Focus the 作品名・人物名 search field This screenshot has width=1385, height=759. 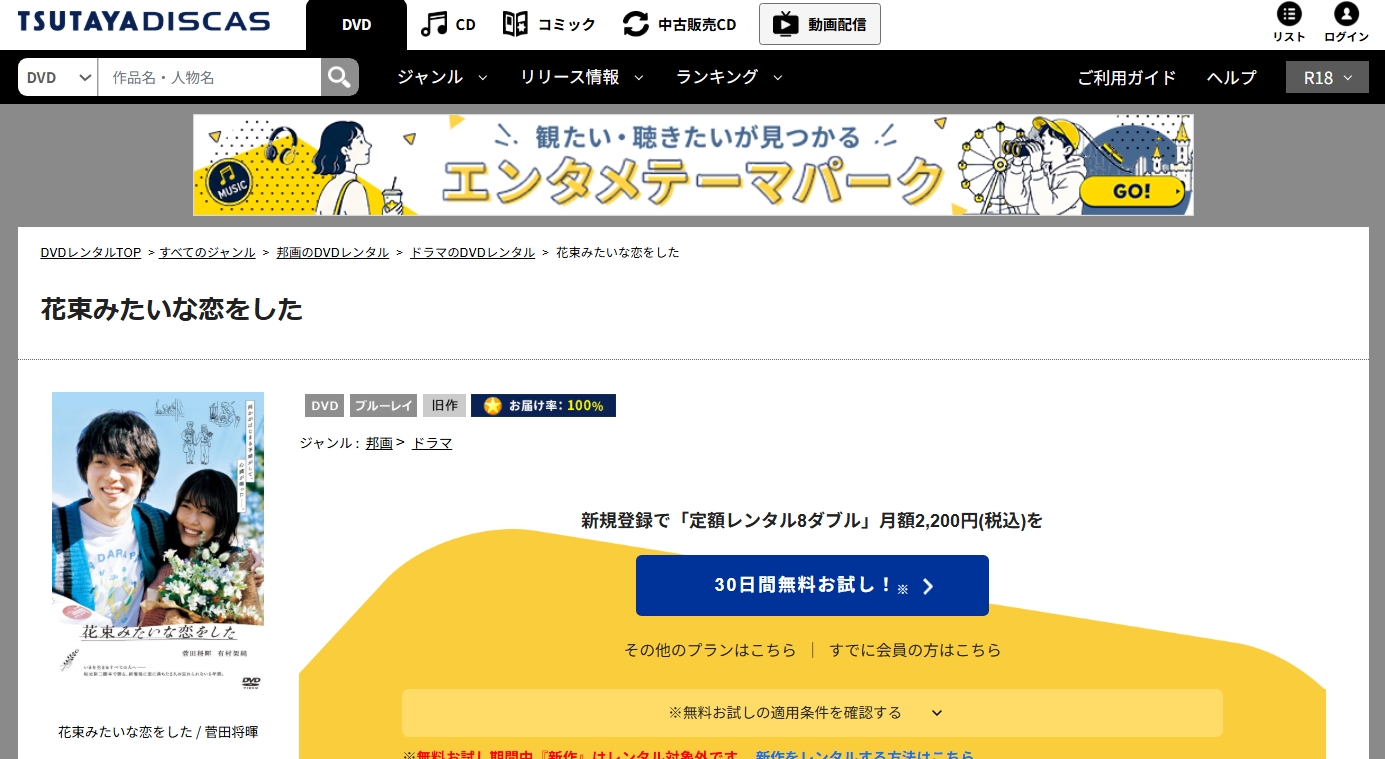point(209,77)
